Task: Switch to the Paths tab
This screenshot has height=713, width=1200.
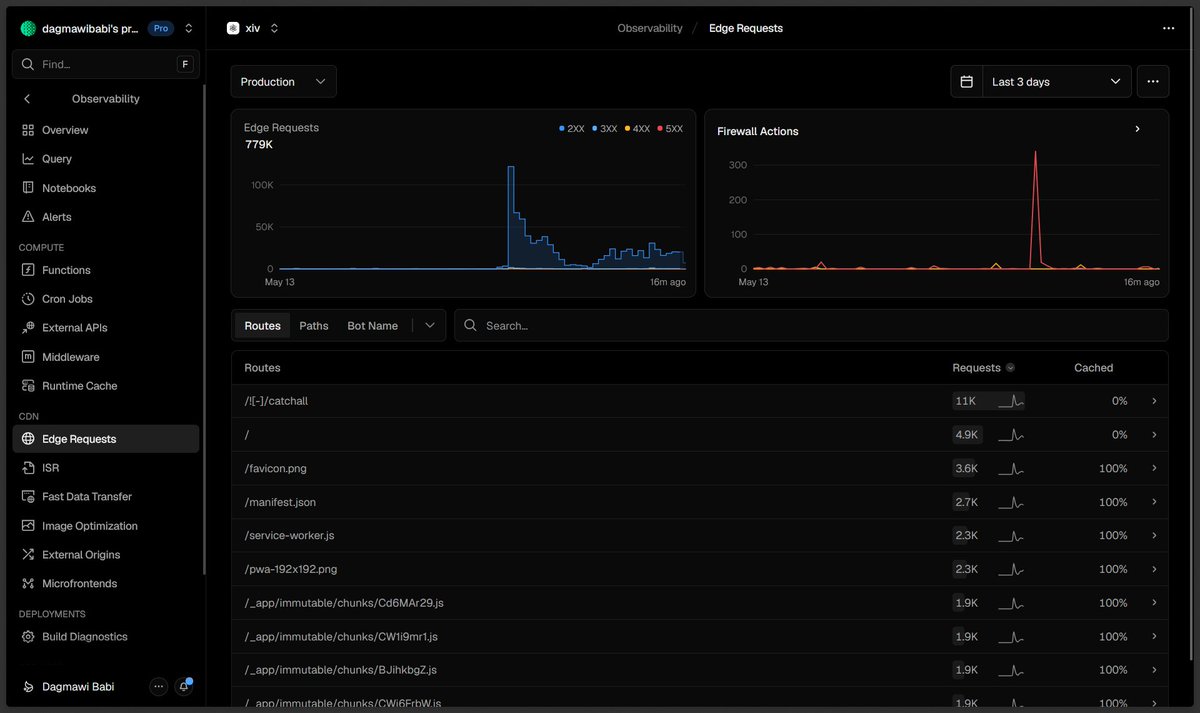Action: click(314, 326)
